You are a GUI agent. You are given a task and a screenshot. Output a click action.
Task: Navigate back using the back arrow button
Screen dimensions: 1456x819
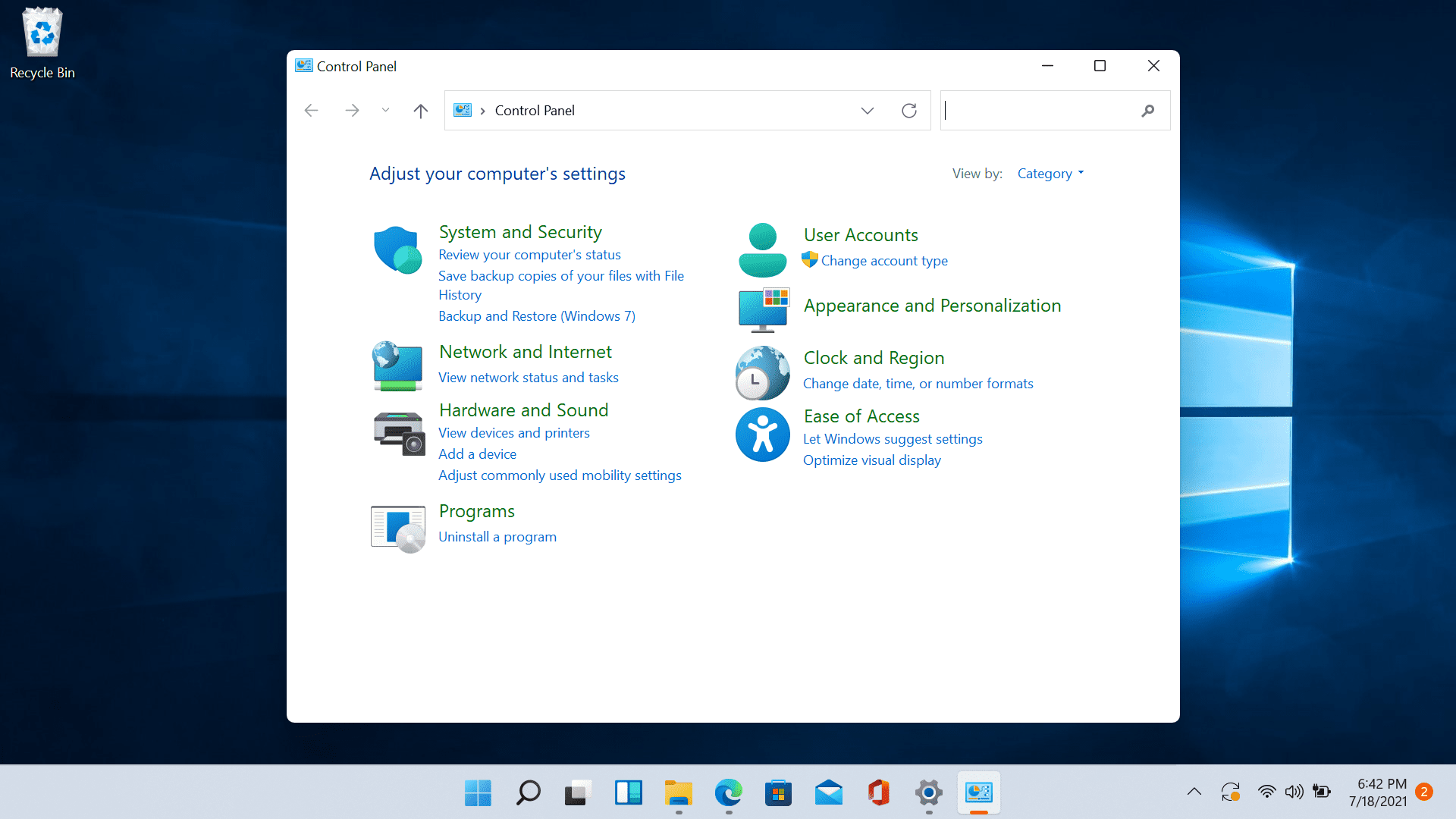pos(312,110)
